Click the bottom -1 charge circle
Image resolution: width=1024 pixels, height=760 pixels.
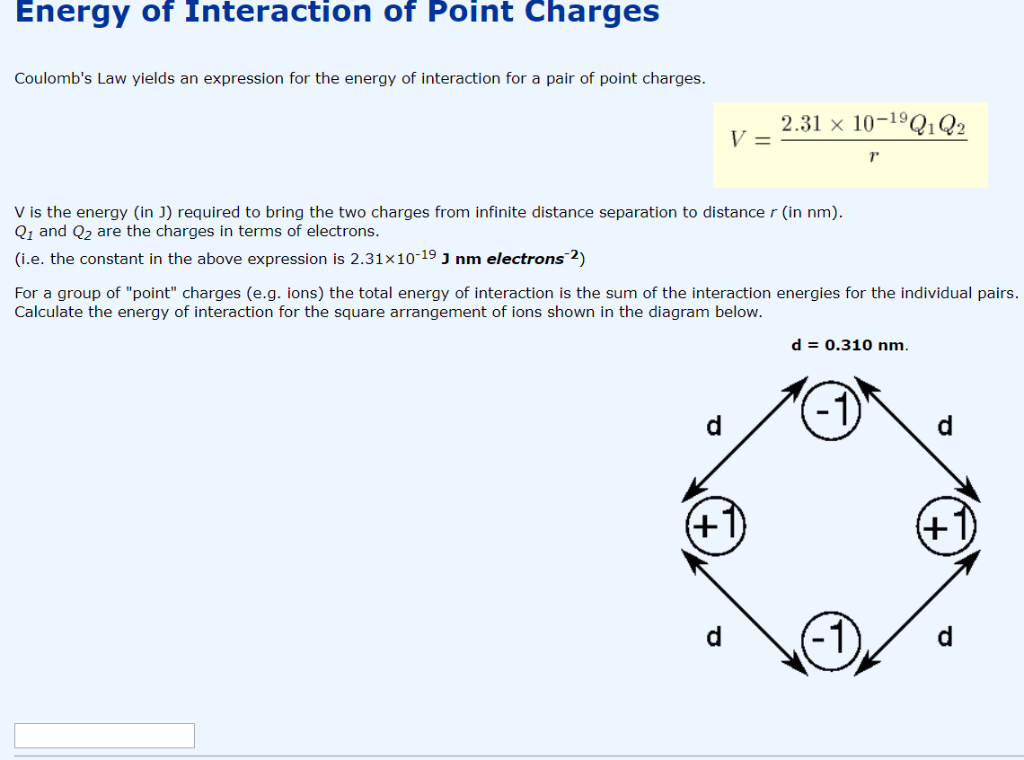[831, 639]
